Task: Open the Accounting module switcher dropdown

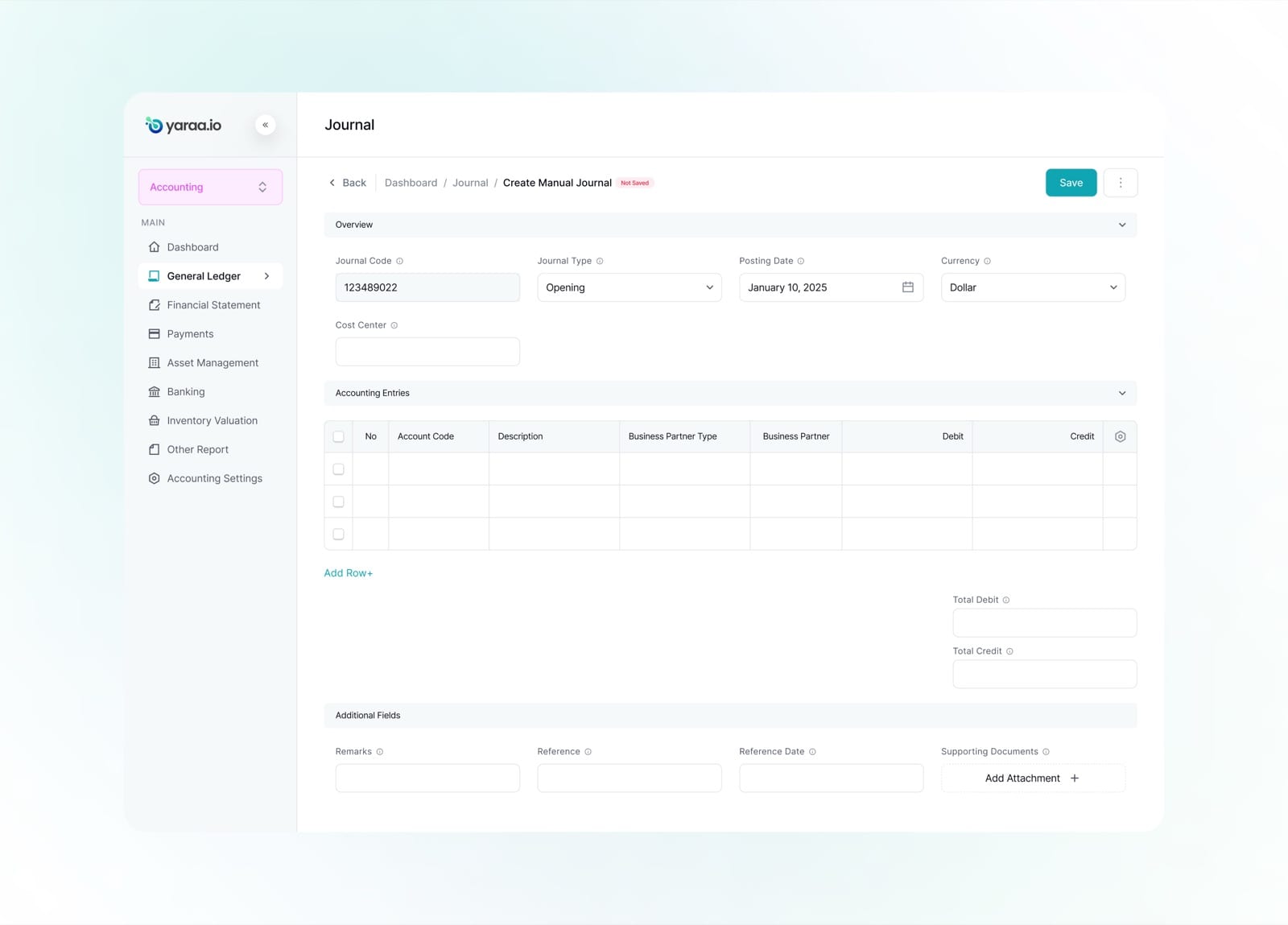Action: click(x=210, y=187)
